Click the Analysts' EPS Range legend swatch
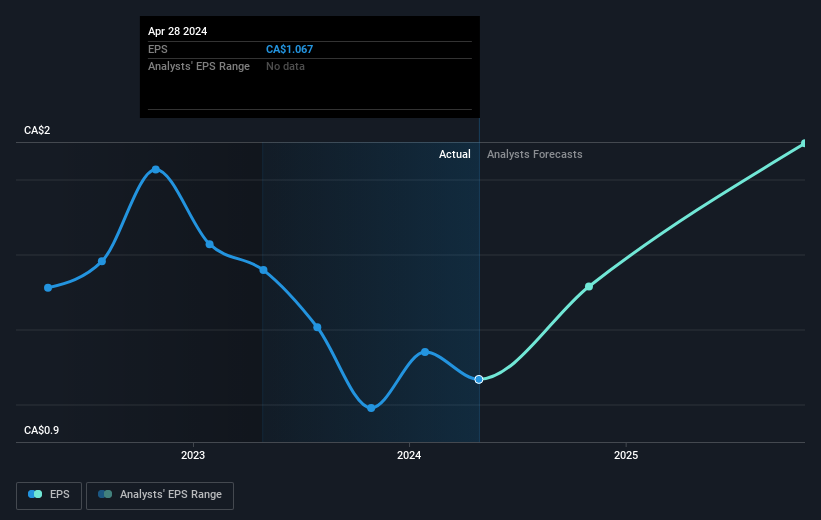The width and height of the screenshot is (821, 520). pyautogui.click(x=105, y=494)
